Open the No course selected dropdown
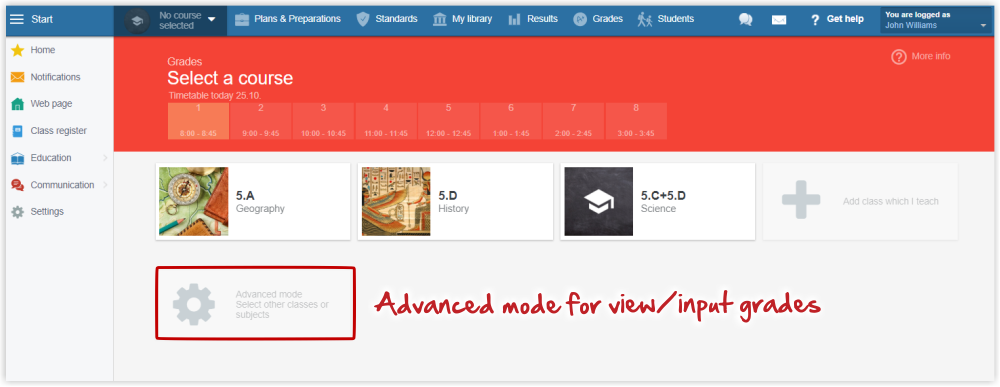Viewport: 1000px width, 387px height. coord(171,20)
